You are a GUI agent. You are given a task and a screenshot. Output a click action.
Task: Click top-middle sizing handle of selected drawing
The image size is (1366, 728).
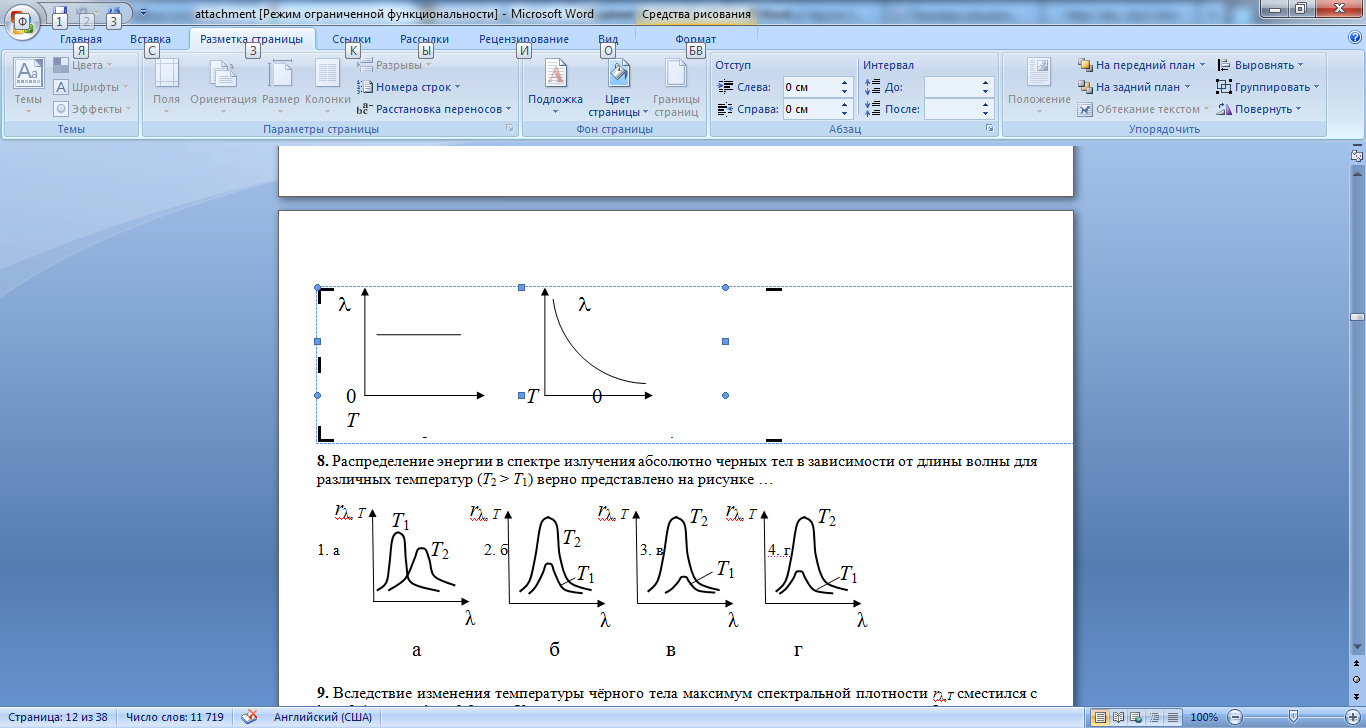coord(521,287)
